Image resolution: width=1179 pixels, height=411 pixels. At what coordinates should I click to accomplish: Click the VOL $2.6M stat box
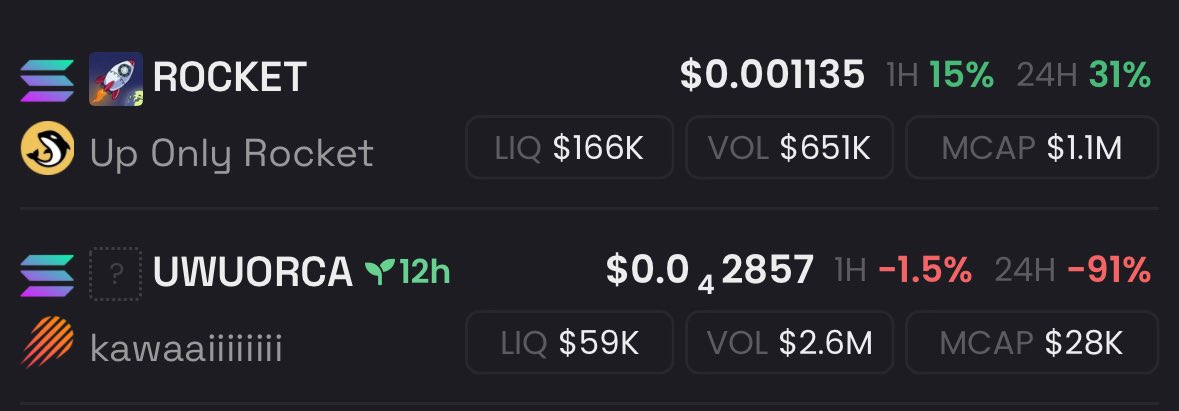[790, 343]
